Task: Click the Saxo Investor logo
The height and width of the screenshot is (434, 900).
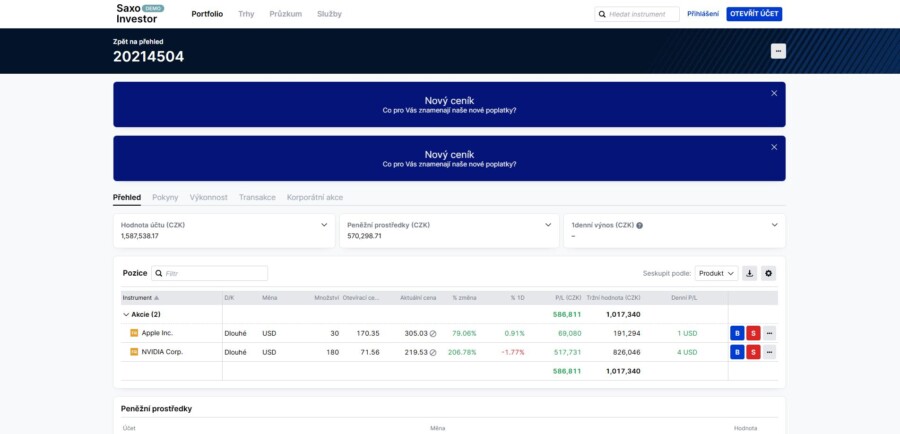Action: tap(139, 14)
